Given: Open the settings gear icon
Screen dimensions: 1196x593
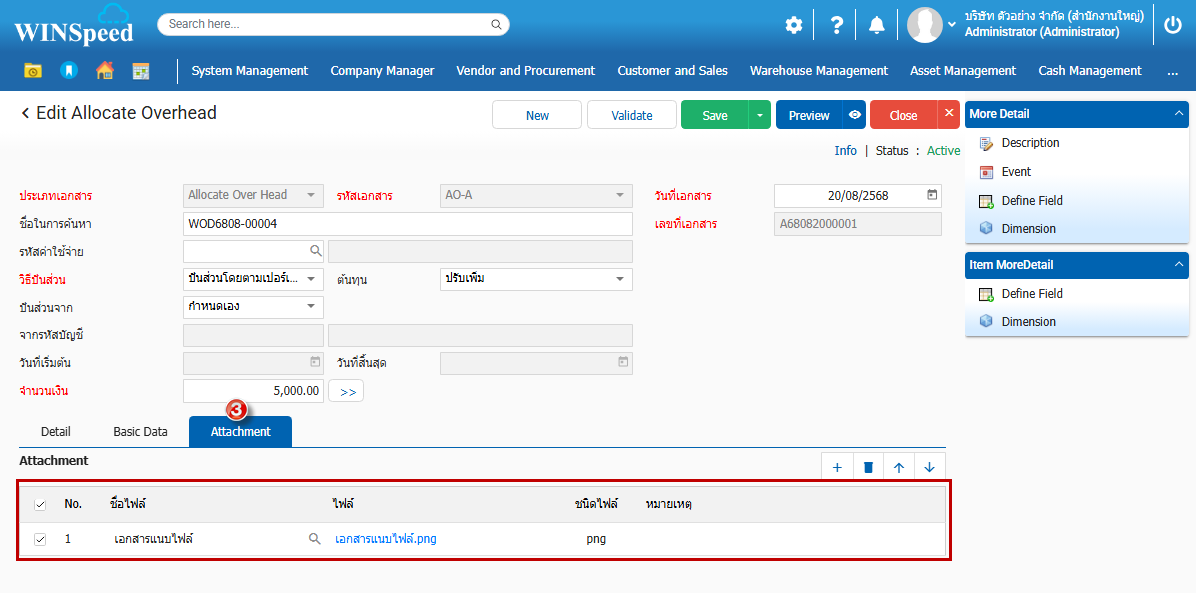Looking at the screenshot, I should [793, 25].
